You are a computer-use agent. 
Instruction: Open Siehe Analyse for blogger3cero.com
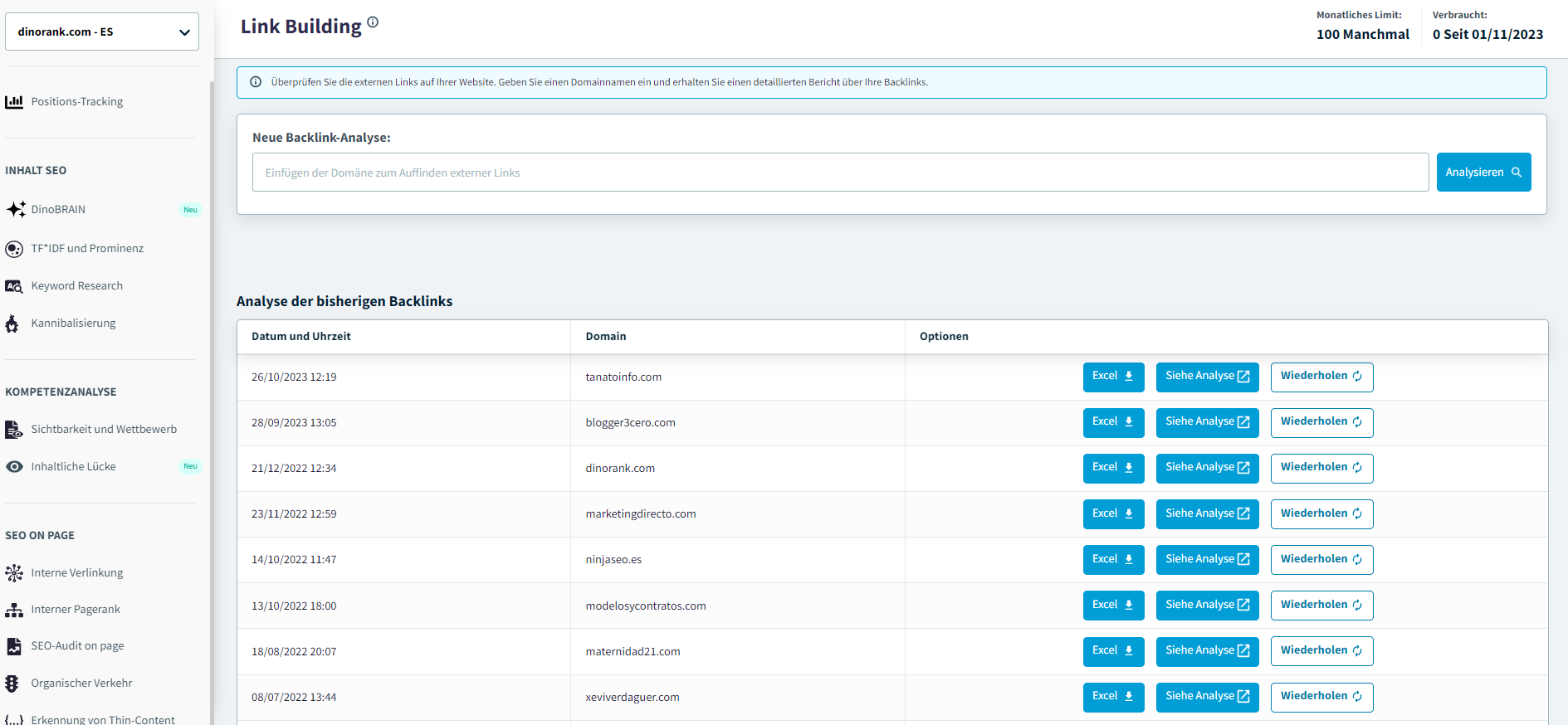tap(1207, 422)
